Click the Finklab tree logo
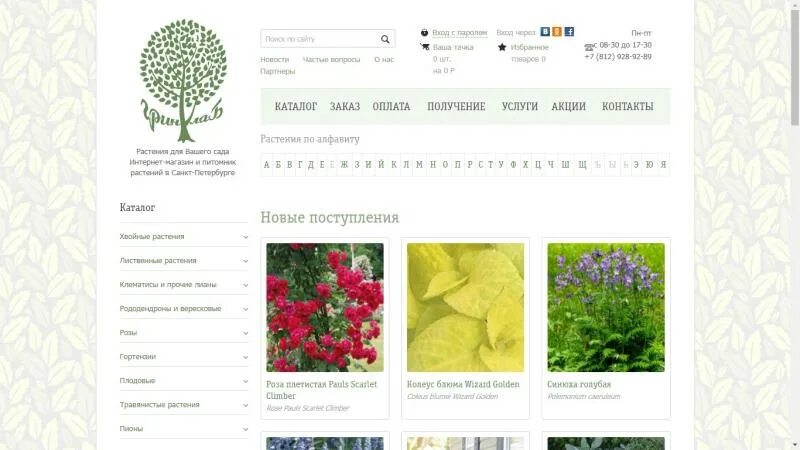This screenshot has width=800, height=450. tap(183, 81)
